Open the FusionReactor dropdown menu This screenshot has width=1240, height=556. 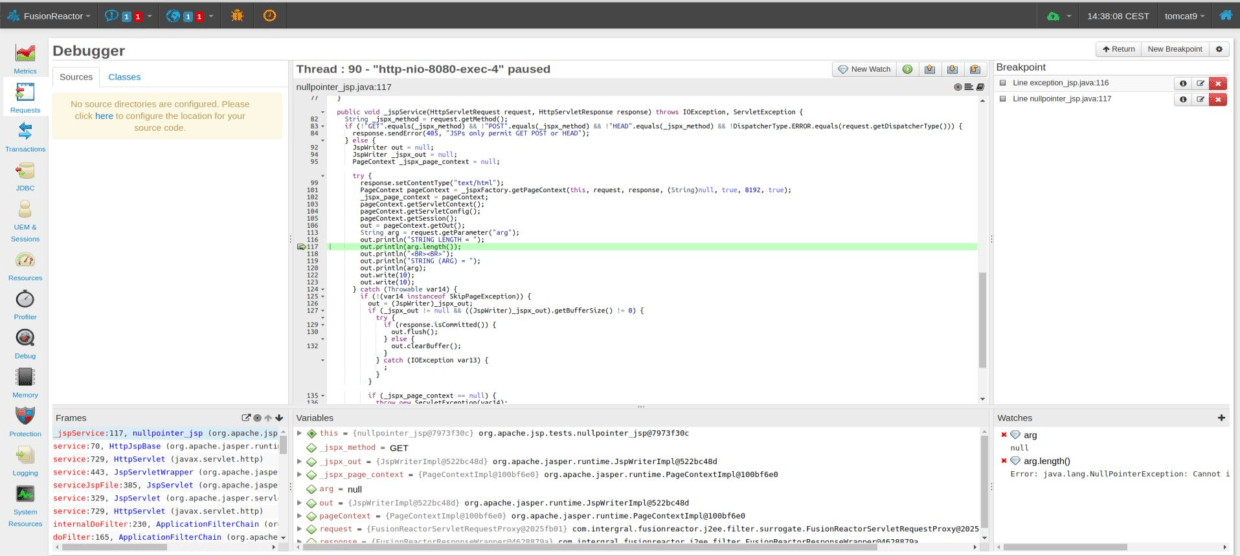tap(50, 16)
